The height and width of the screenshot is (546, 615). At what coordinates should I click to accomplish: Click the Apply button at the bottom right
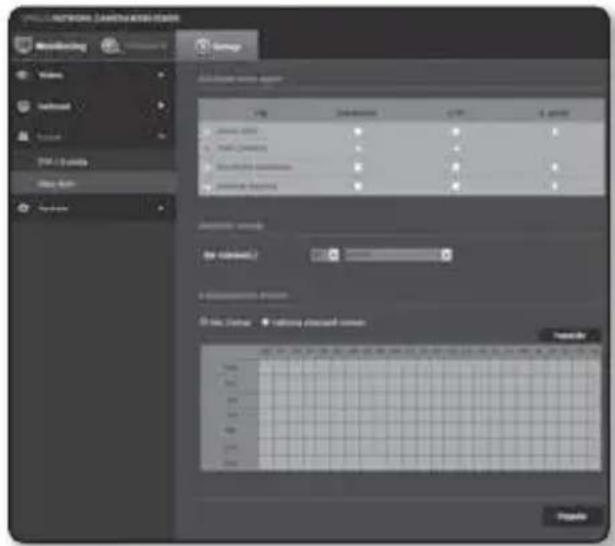pos(572,516)
